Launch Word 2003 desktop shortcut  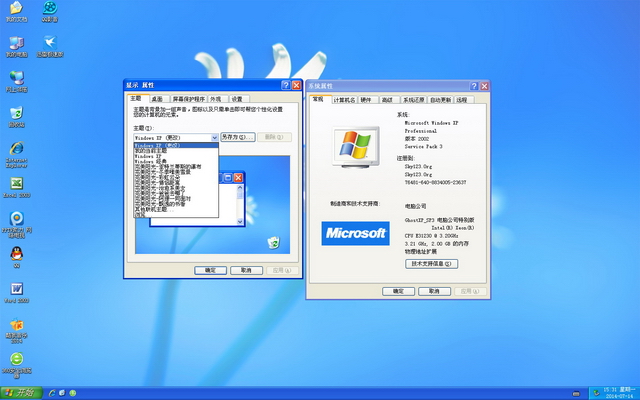point(16,292)
